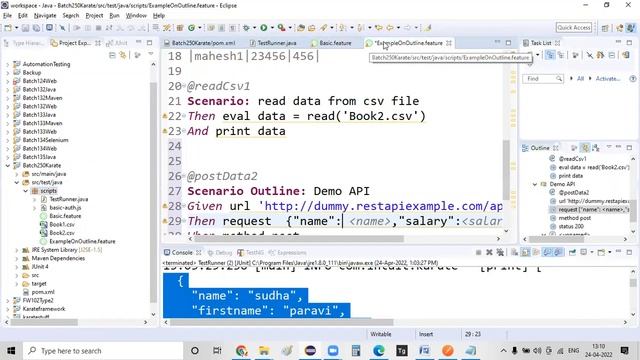This screenshot has height=360, width=640.
Task: Click the Save All toolbar icon
Action: (36, 28)
